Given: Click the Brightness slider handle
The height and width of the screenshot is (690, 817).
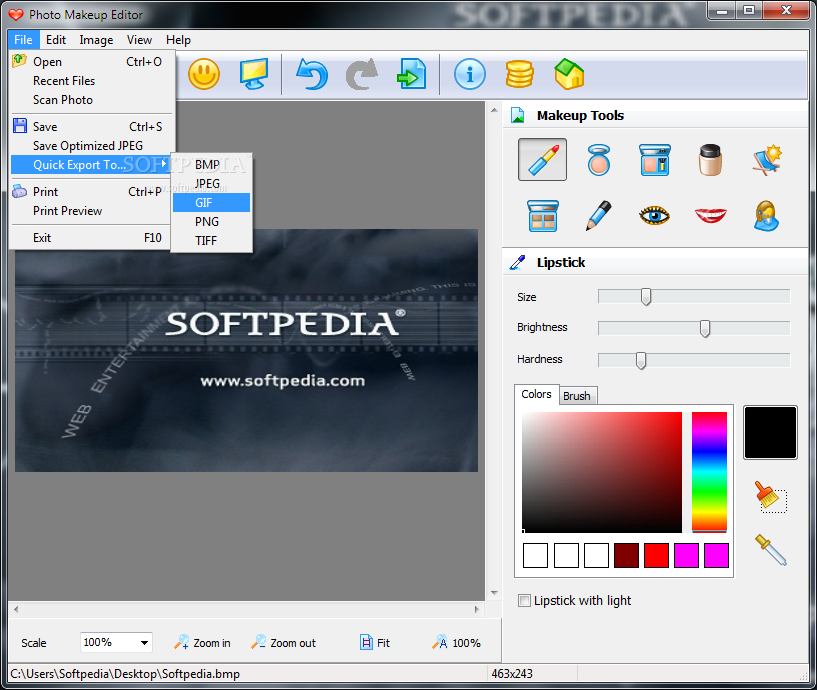Looking at the screenshot, I should (704, 328).
